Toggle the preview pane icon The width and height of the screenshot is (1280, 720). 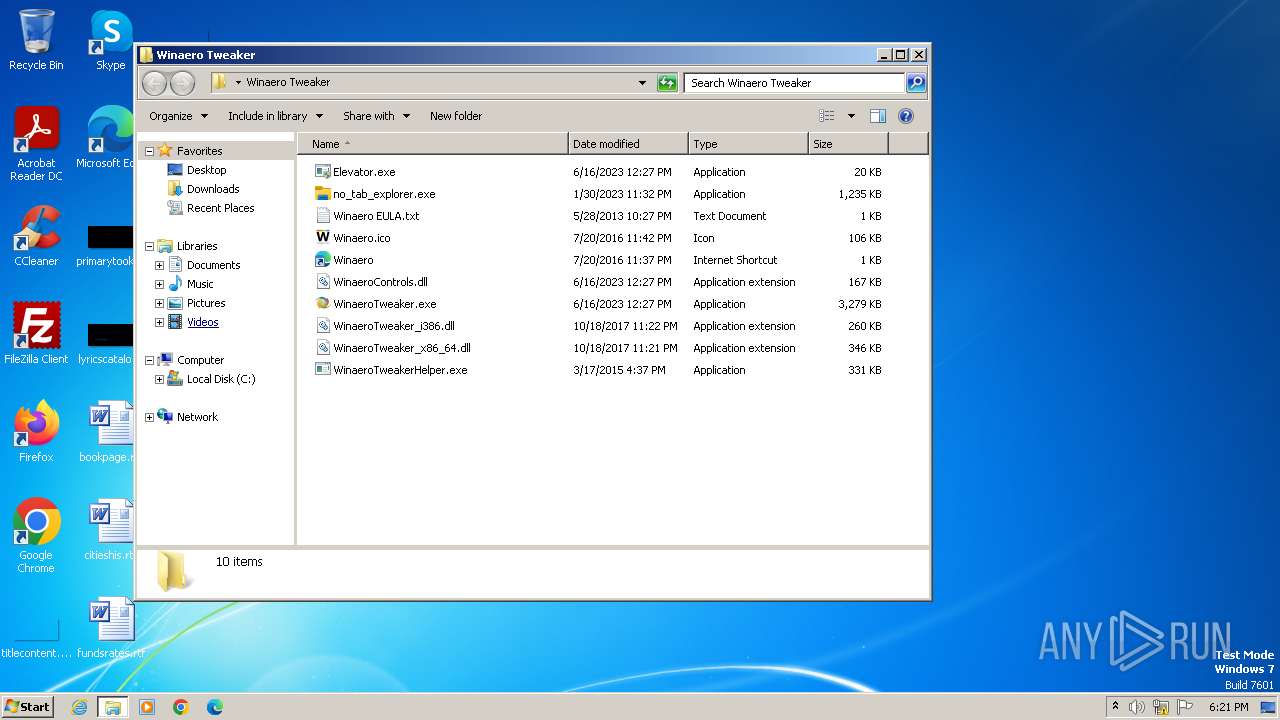877,116
